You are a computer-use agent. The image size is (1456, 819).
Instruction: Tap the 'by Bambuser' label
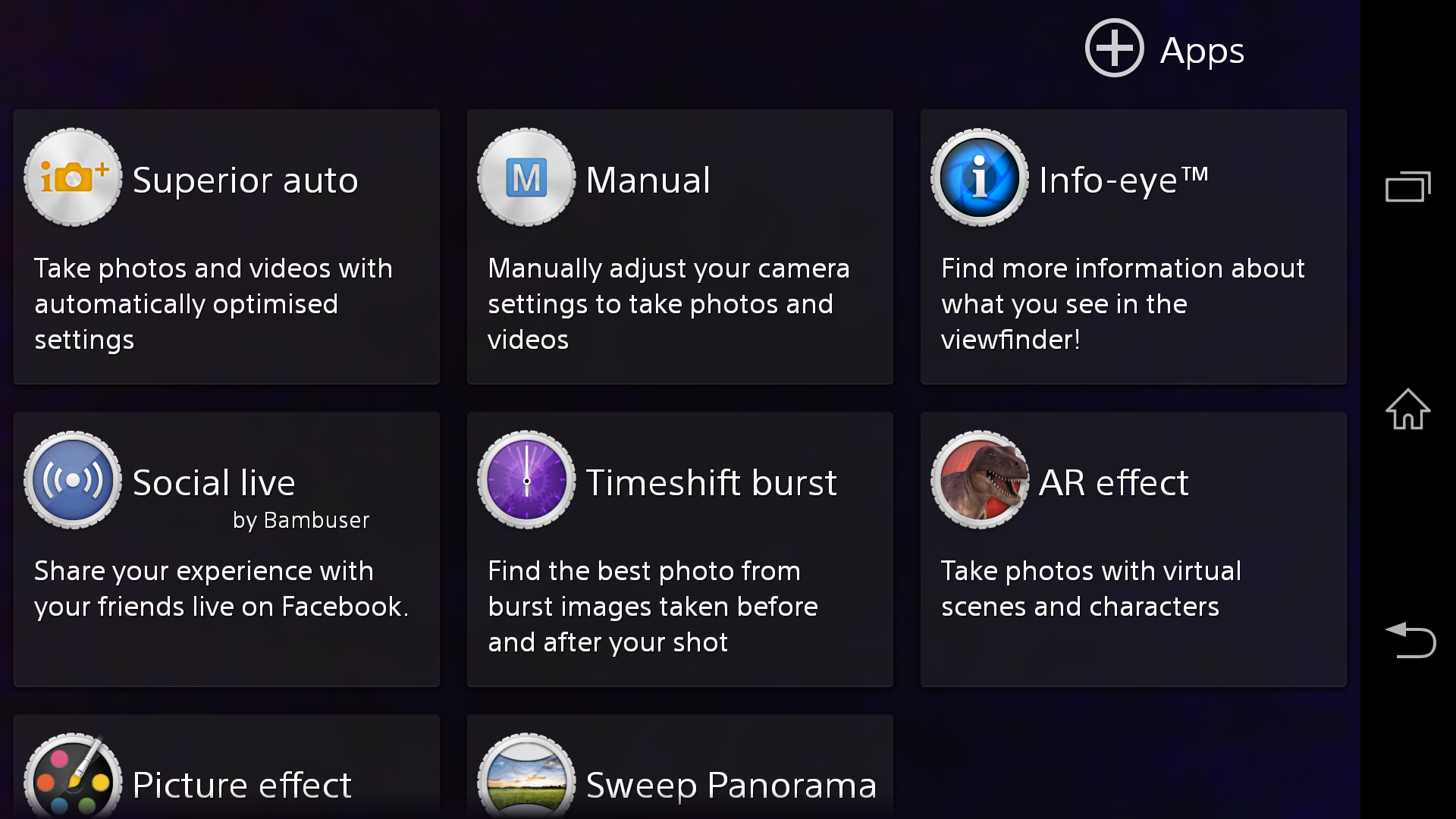point(301,521)
